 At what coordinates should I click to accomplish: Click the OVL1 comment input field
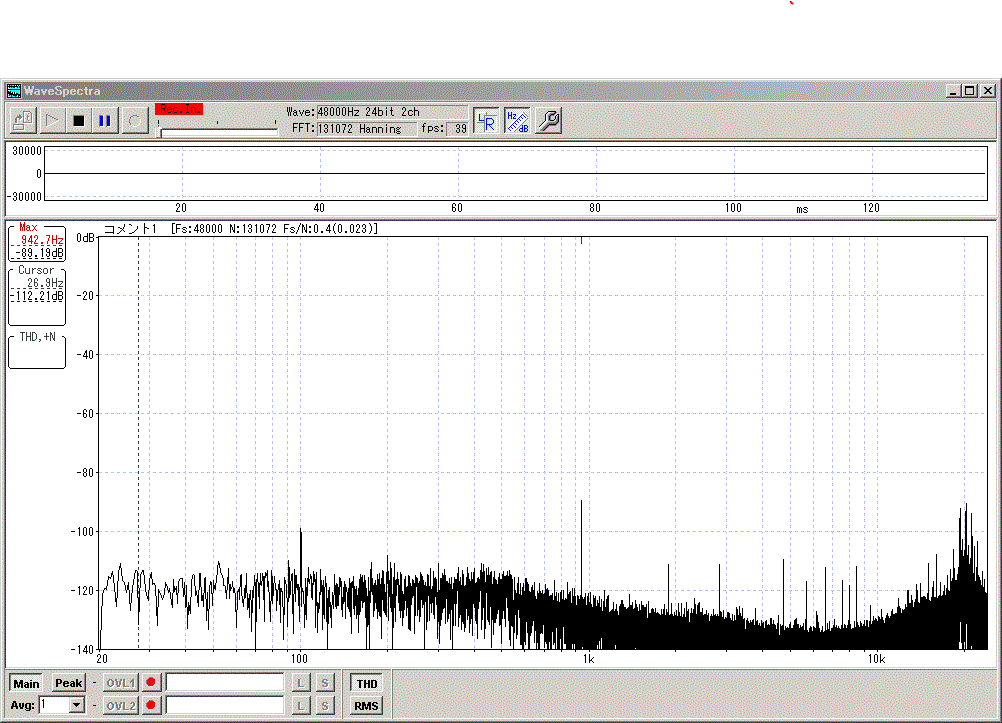[x=225, y=683]
